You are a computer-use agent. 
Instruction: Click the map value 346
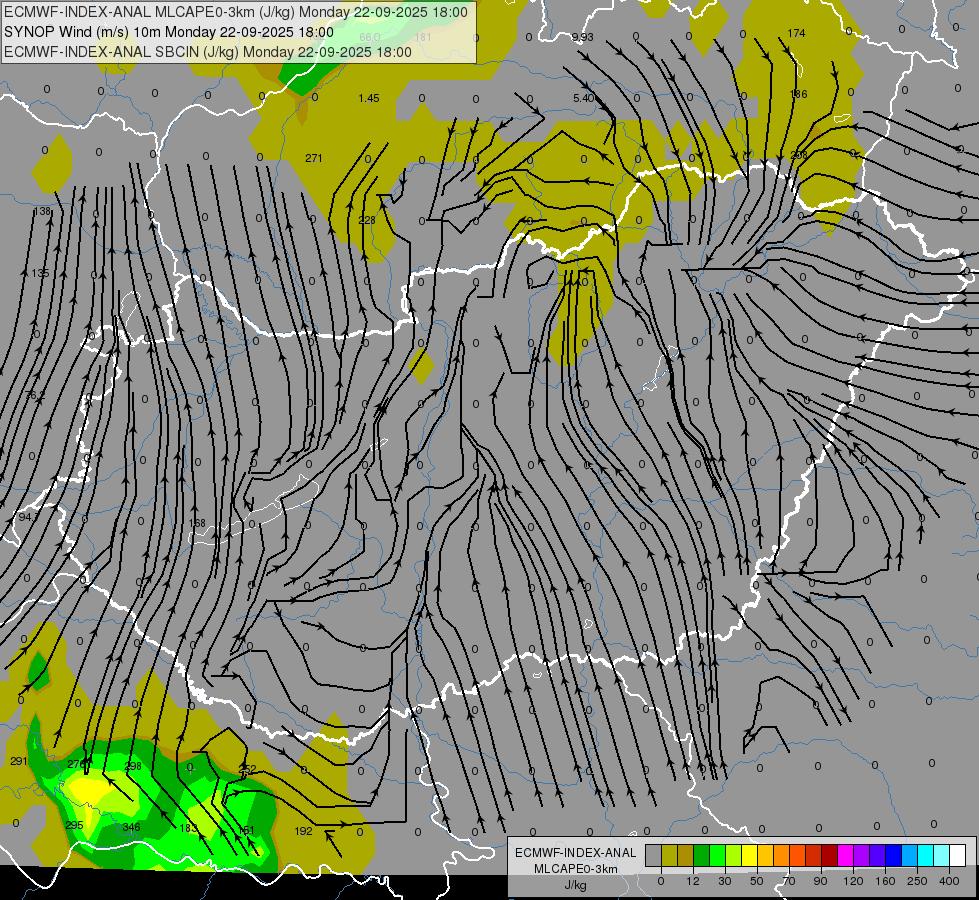132,827
